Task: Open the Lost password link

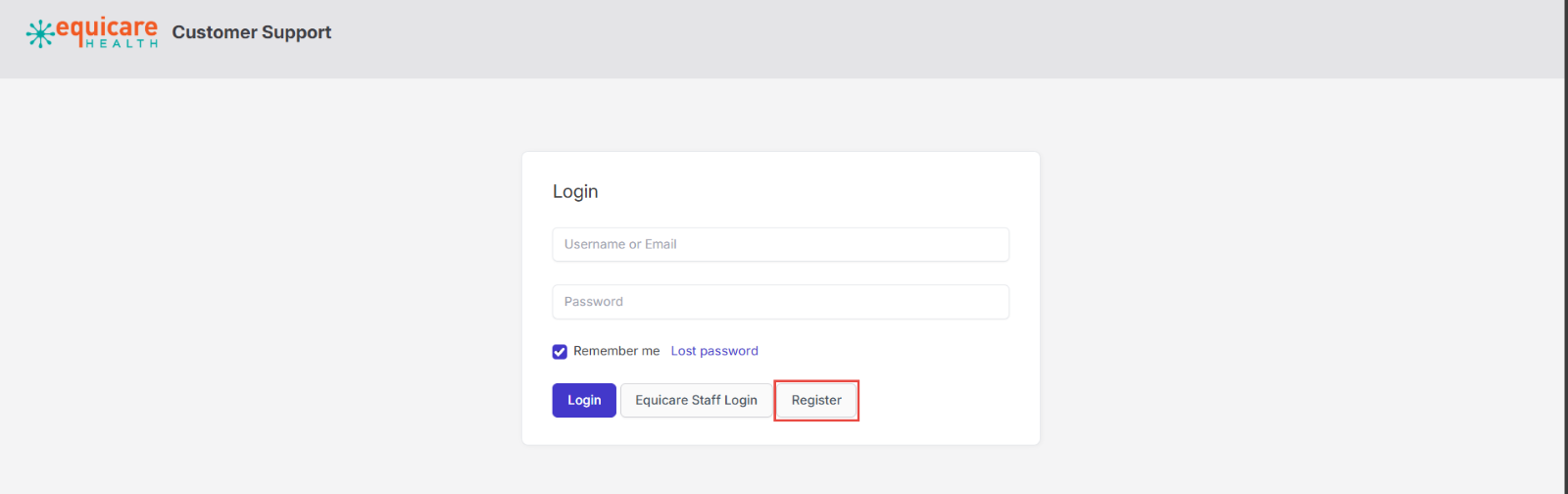Action: pos(714,351)
